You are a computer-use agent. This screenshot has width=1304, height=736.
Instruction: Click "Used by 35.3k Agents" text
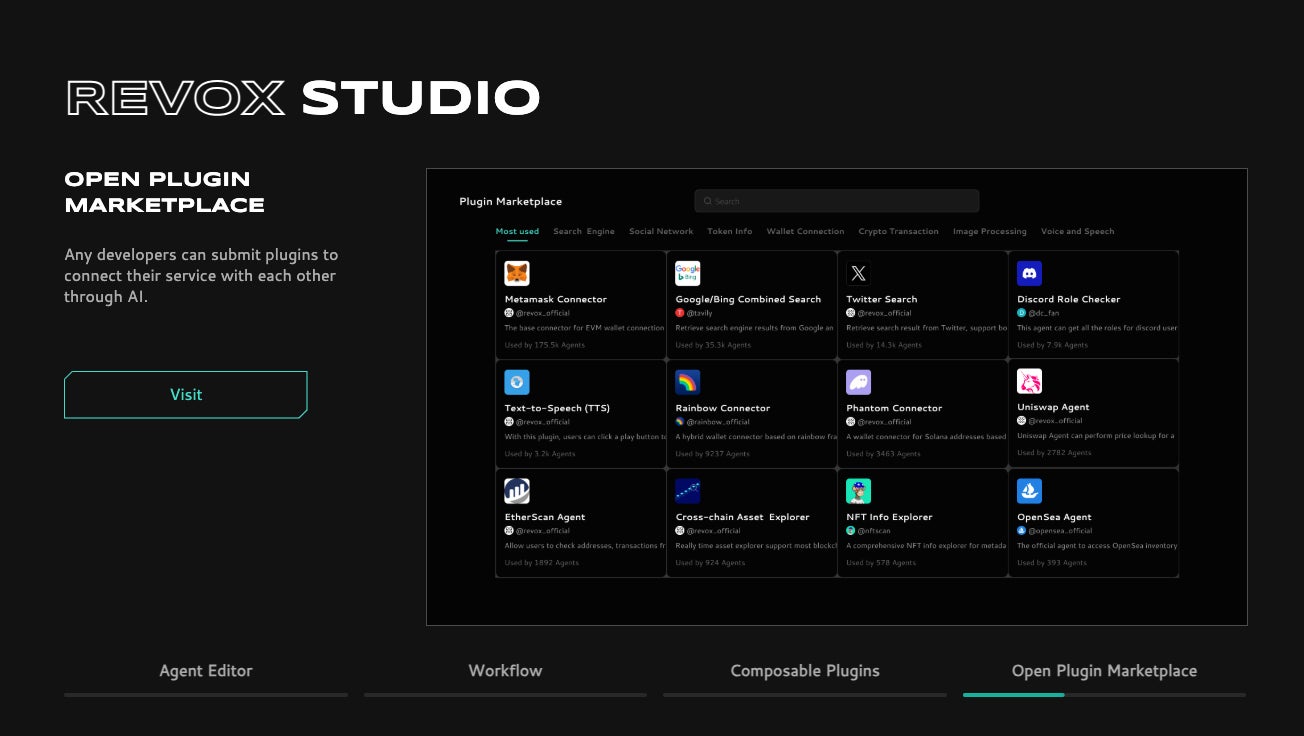[x=713, y=345]
